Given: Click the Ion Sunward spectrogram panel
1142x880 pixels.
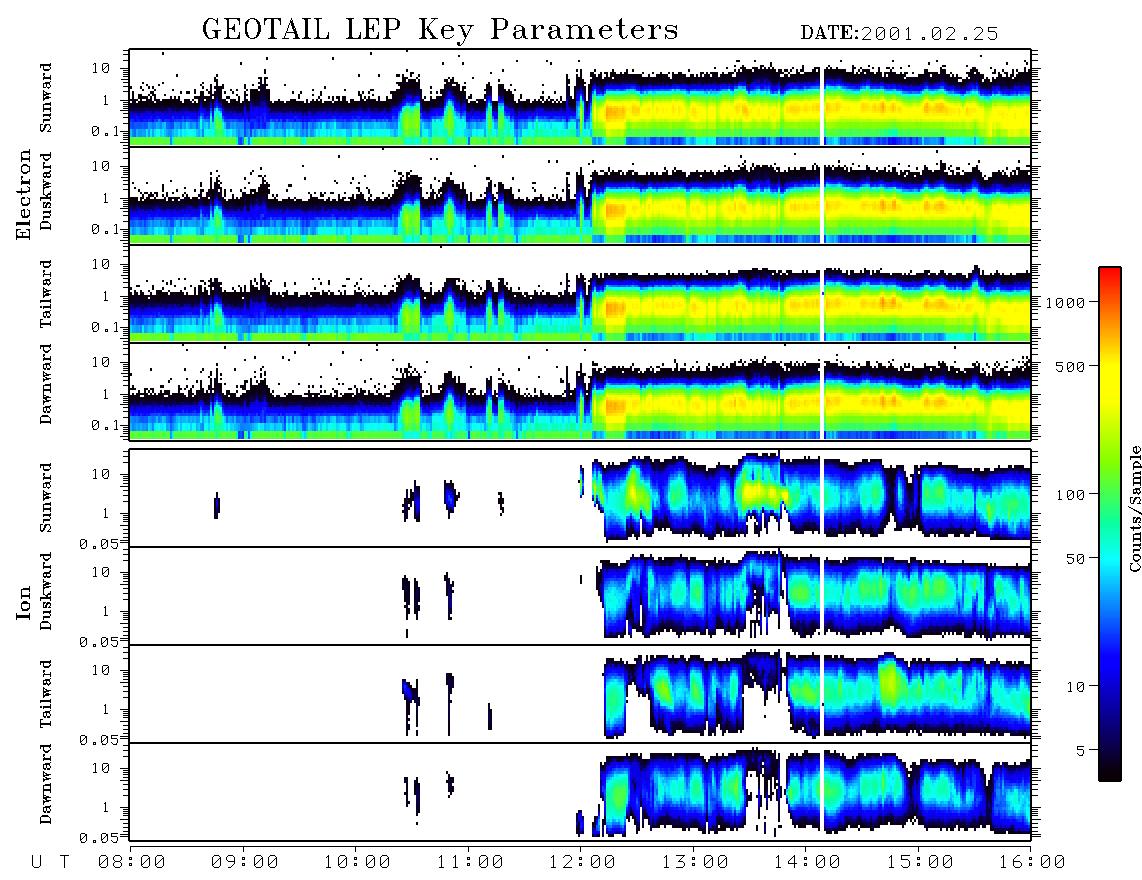Looking at the screenshot, I should [x=580, y=498].
